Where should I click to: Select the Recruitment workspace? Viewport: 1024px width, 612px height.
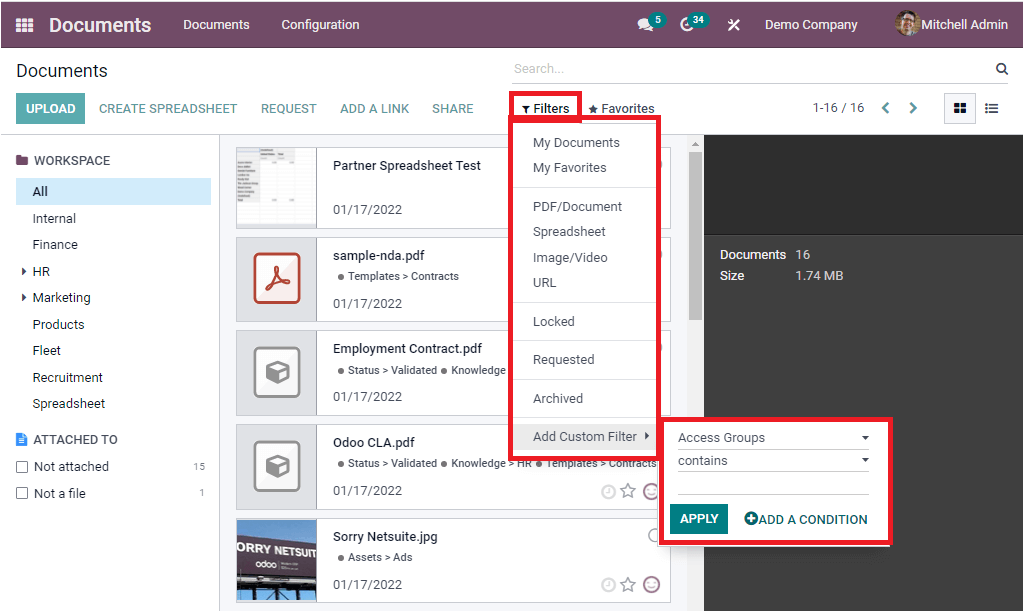pyautogui.click(x=67, y=378)
